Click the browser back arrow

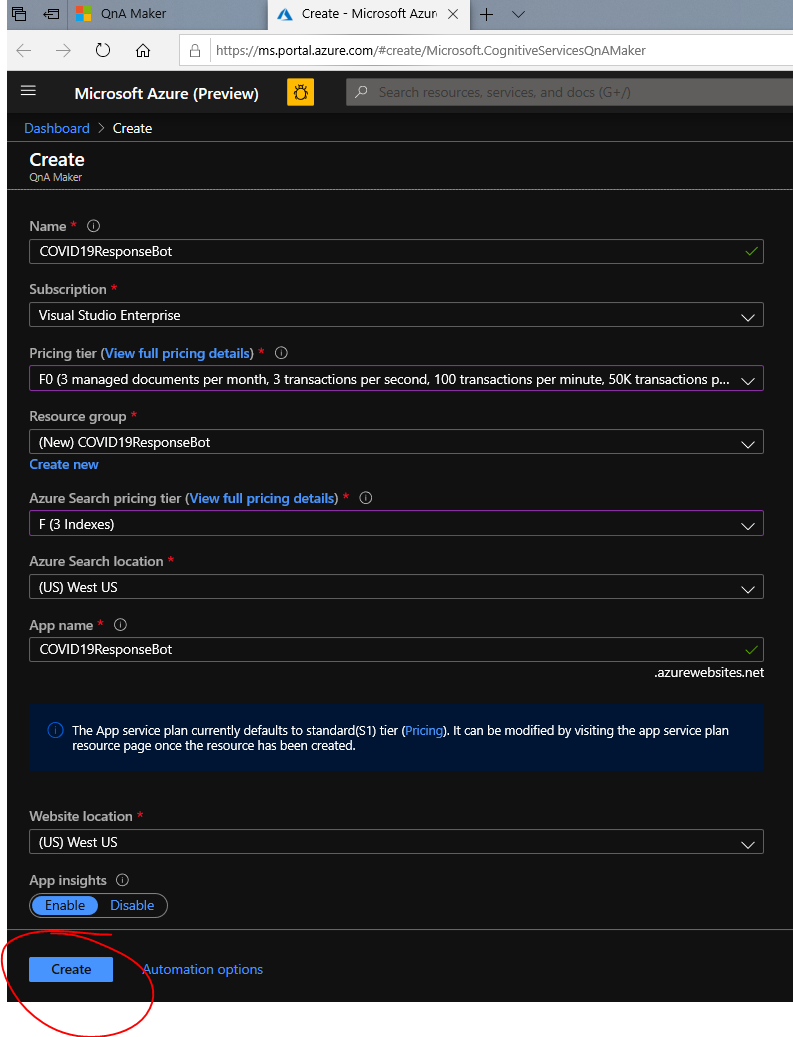[24, 51]
